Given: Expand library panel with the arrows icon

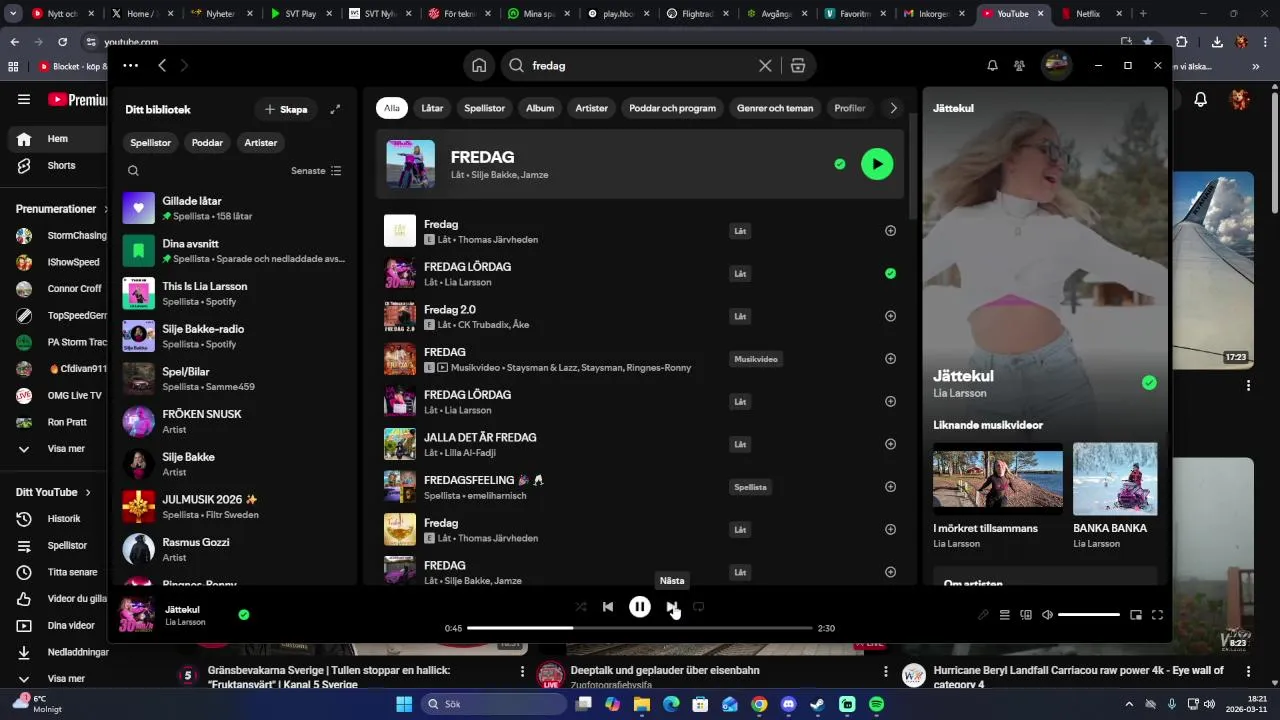Looking at the screenshot, I should tap(335, 109).
